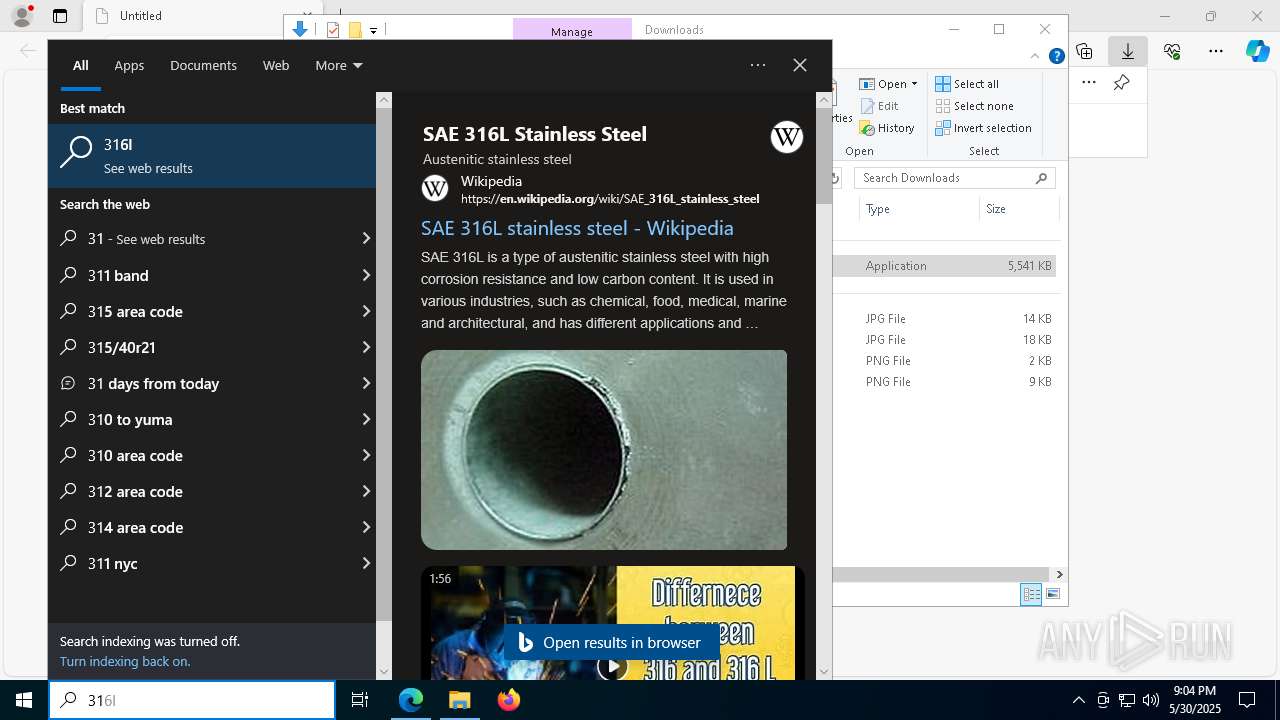Click the stainless steel pipe image

point(604,450)
